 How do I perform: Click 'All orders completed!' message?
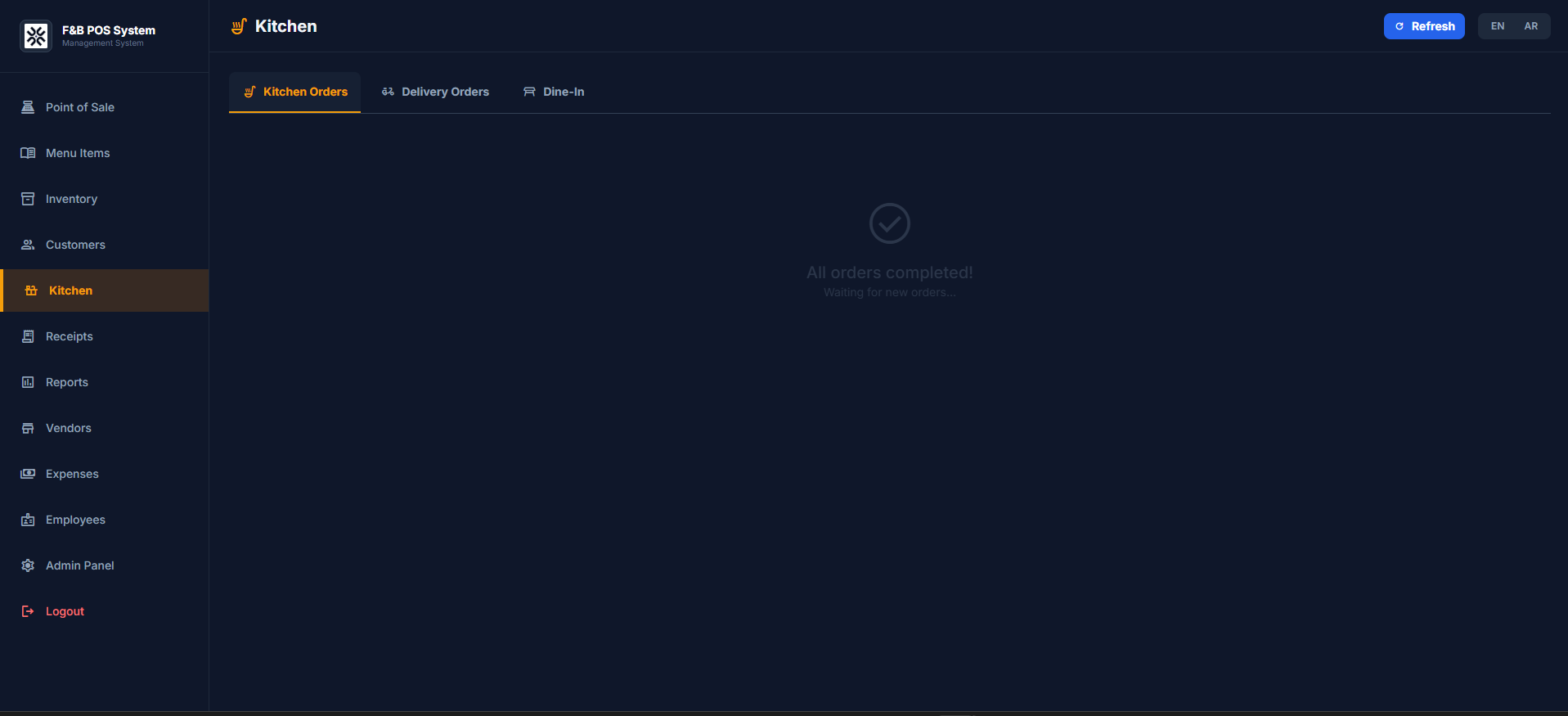(x=890, y=272)
